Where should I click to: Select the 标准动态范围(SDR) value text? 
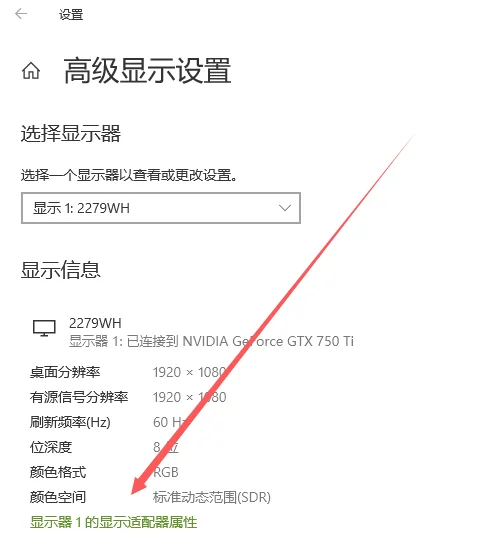[212, 497]
